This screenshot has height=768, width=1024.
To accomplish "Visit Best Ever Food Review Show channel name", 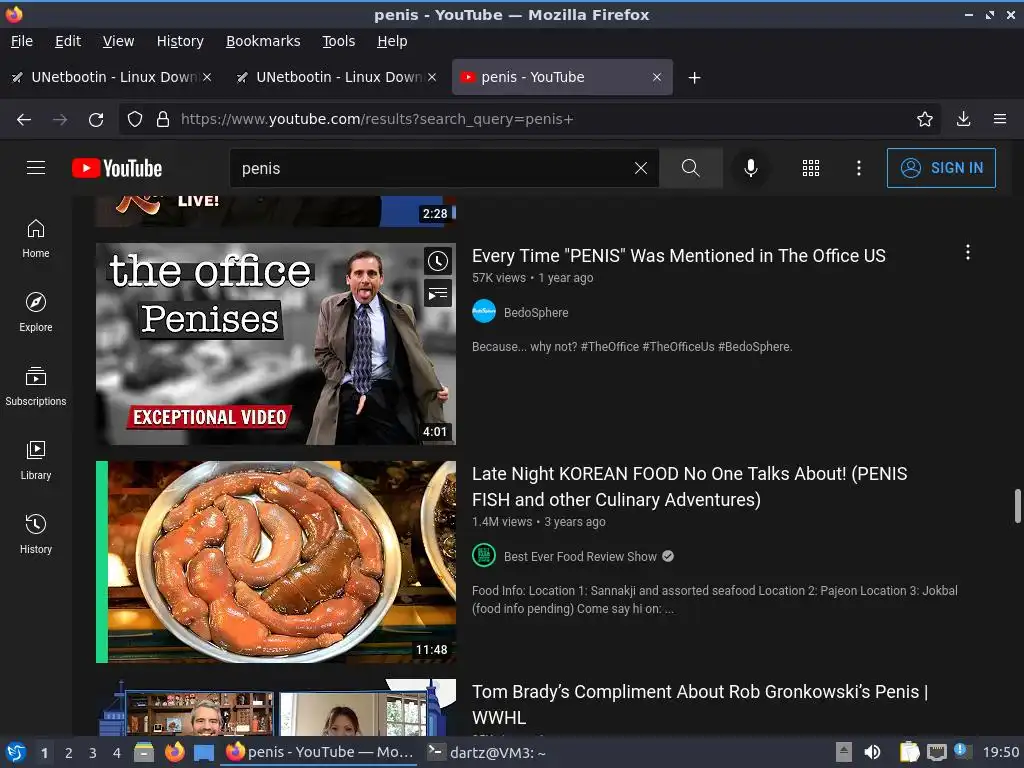I will [580, 556].
